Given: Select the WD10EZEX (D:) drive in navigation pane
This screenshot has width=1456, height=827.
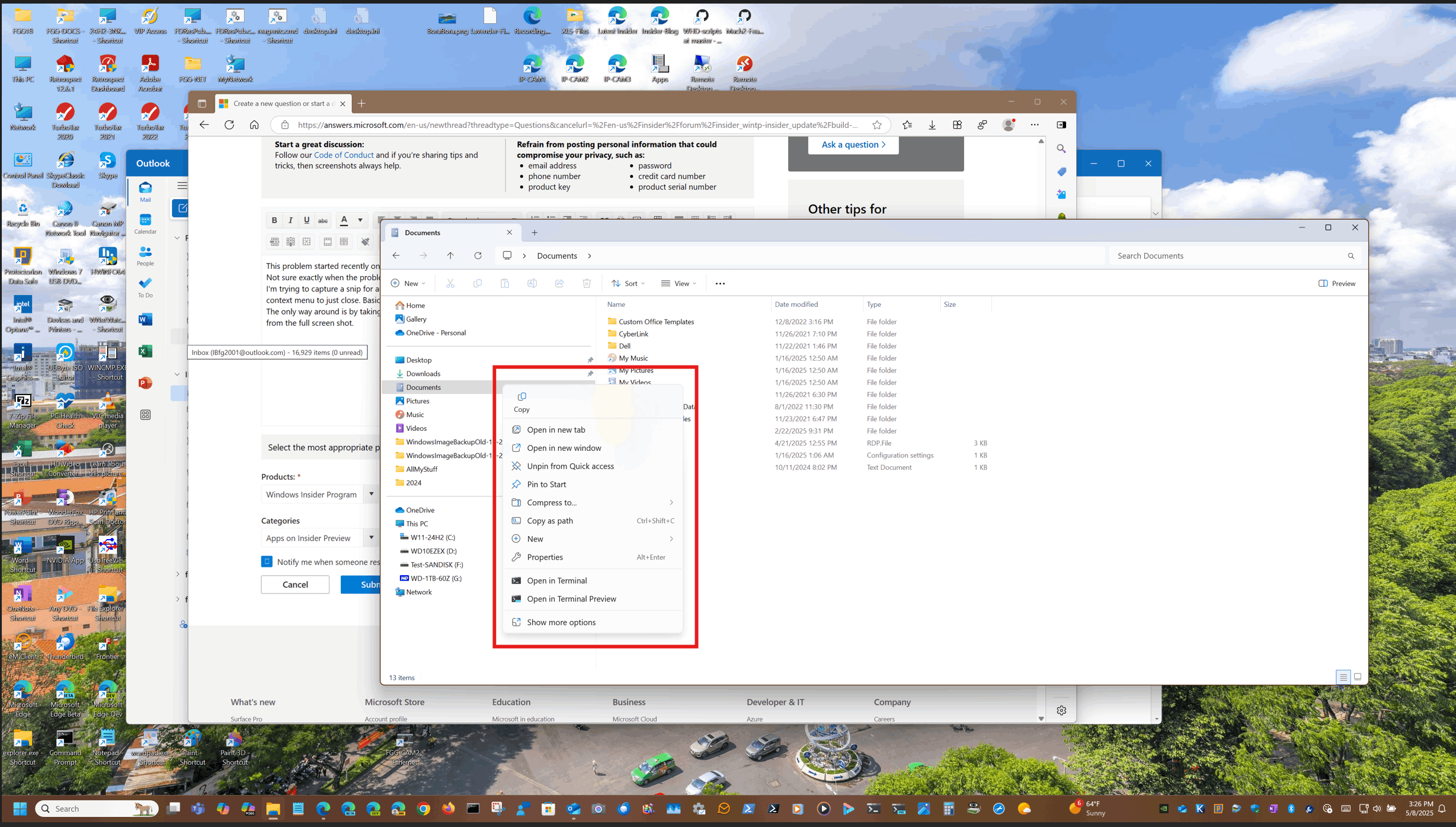Looking at the screenshot, I should [433, 551].
